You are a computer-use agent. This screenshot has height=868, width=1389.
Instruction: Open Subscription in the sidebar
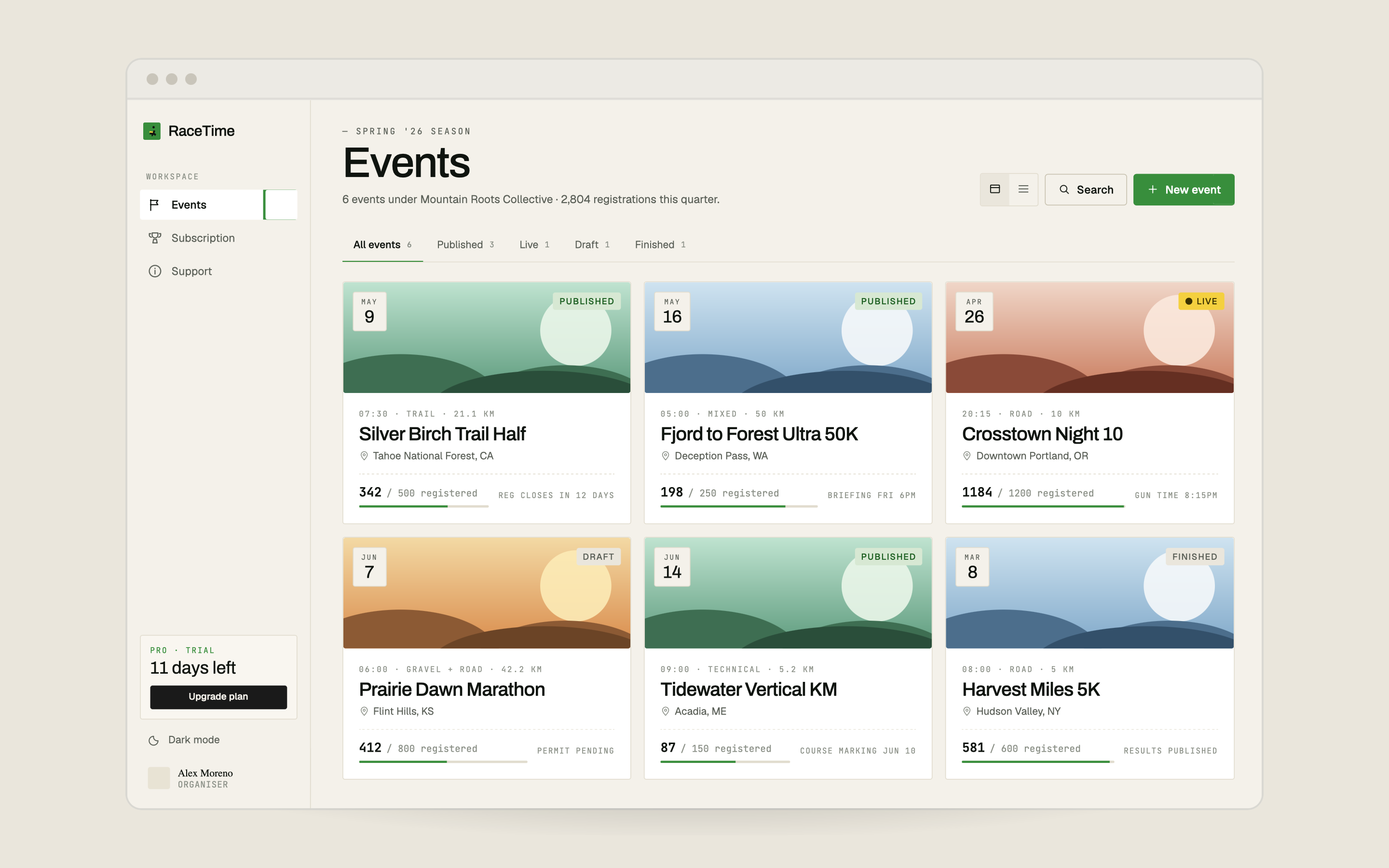(x=218, y=238)
